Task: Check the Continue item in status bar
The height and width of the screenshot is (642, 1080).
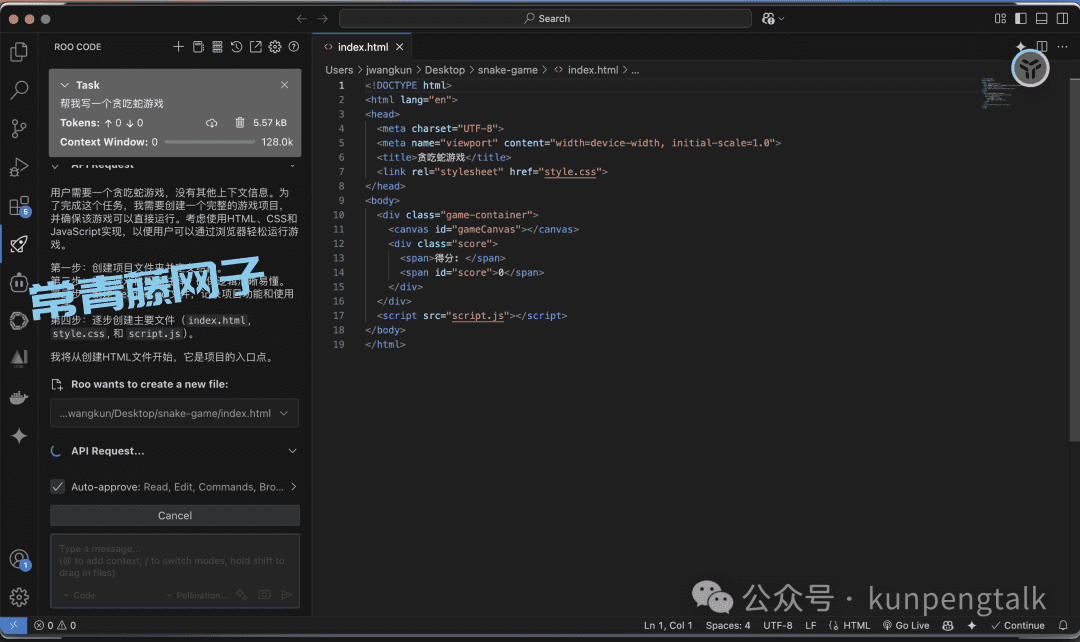Action: (1019, 625)
